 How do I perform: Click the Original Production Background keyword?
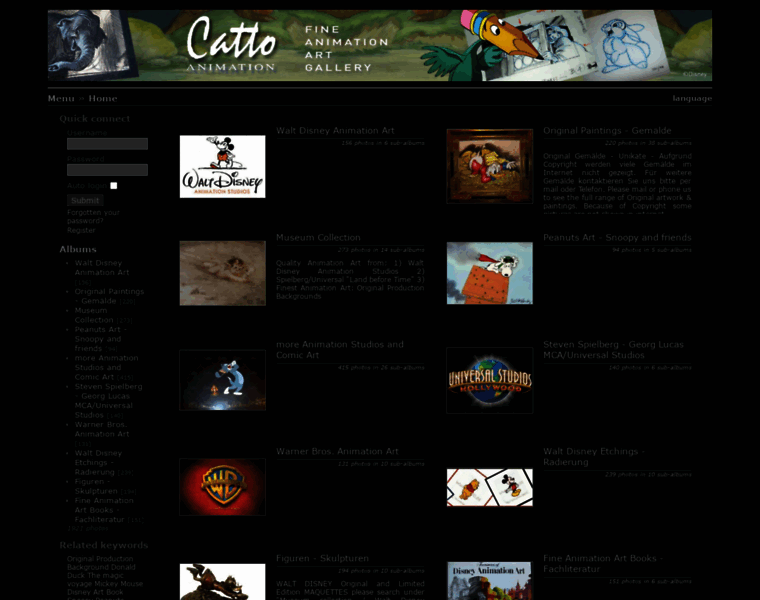click(x=101, y=563)
